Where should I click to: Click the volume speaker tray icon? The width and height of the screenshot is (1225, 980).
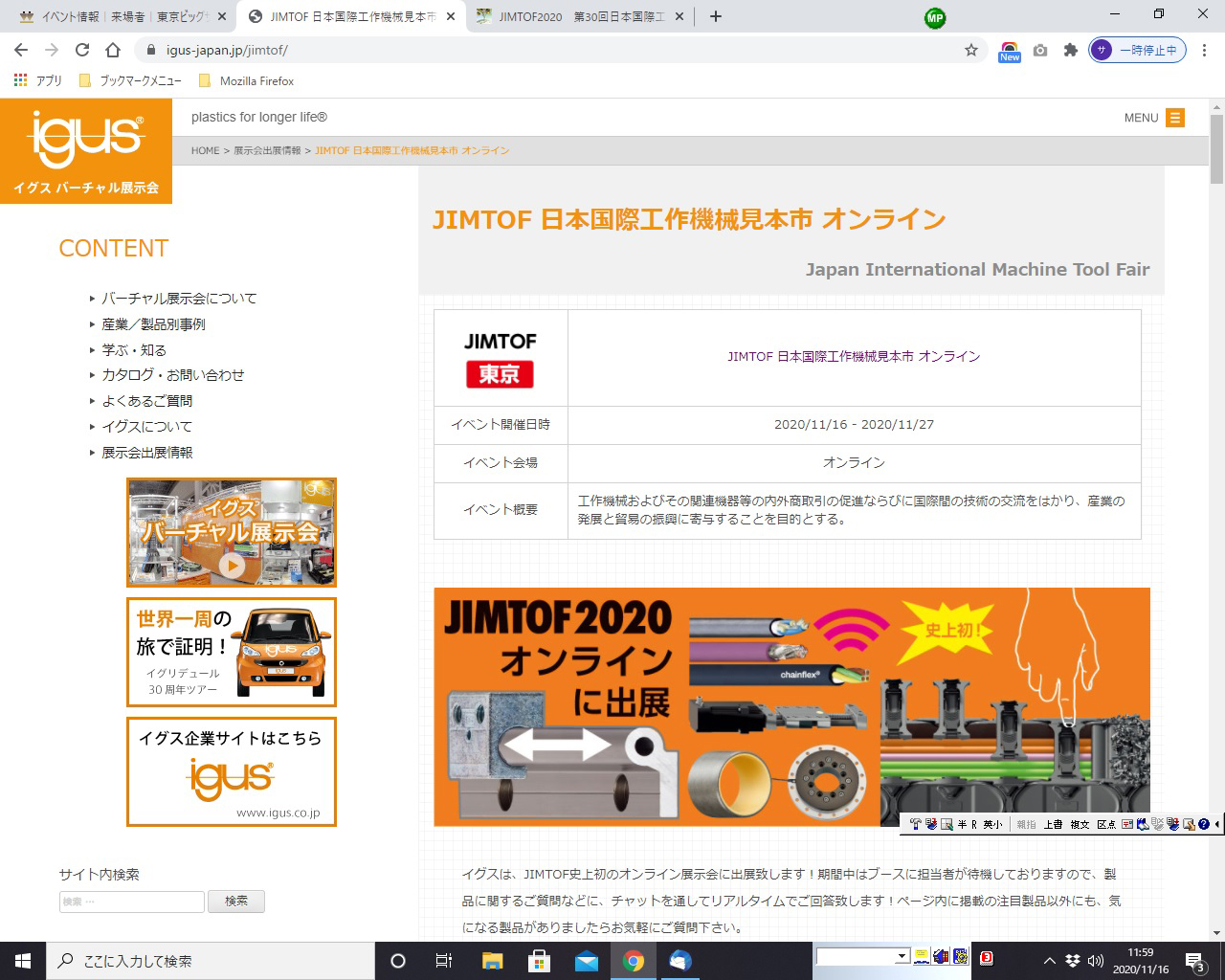coord(1095,961)
